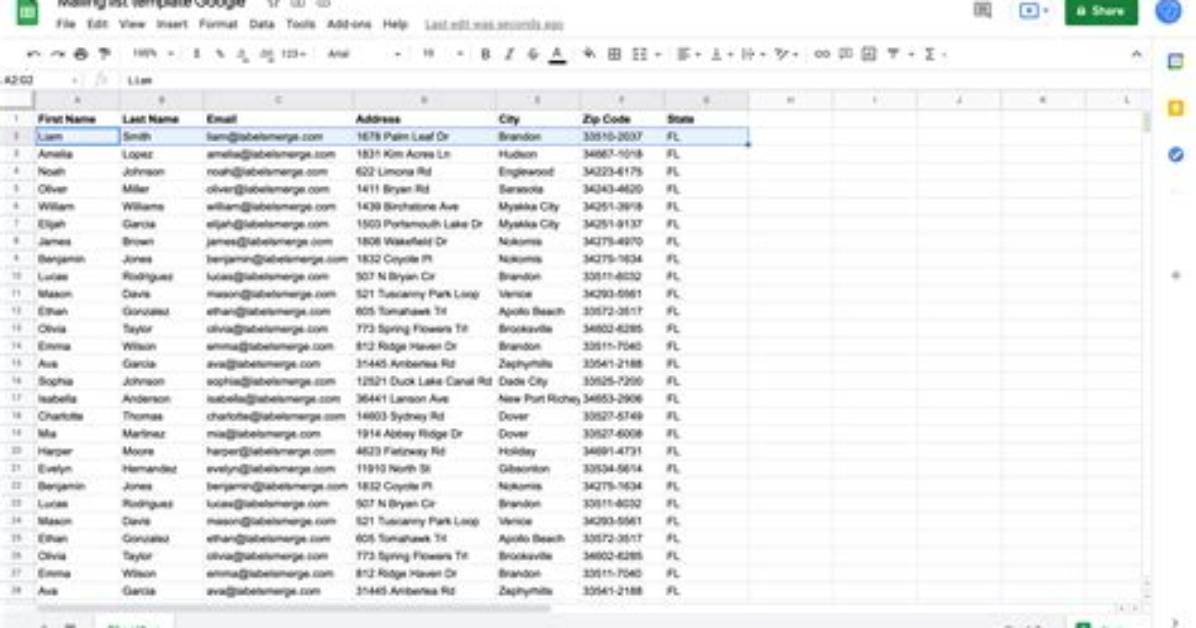Click the formula bar showing Liam
The image size is (1196, 628).
pos(140,80)
